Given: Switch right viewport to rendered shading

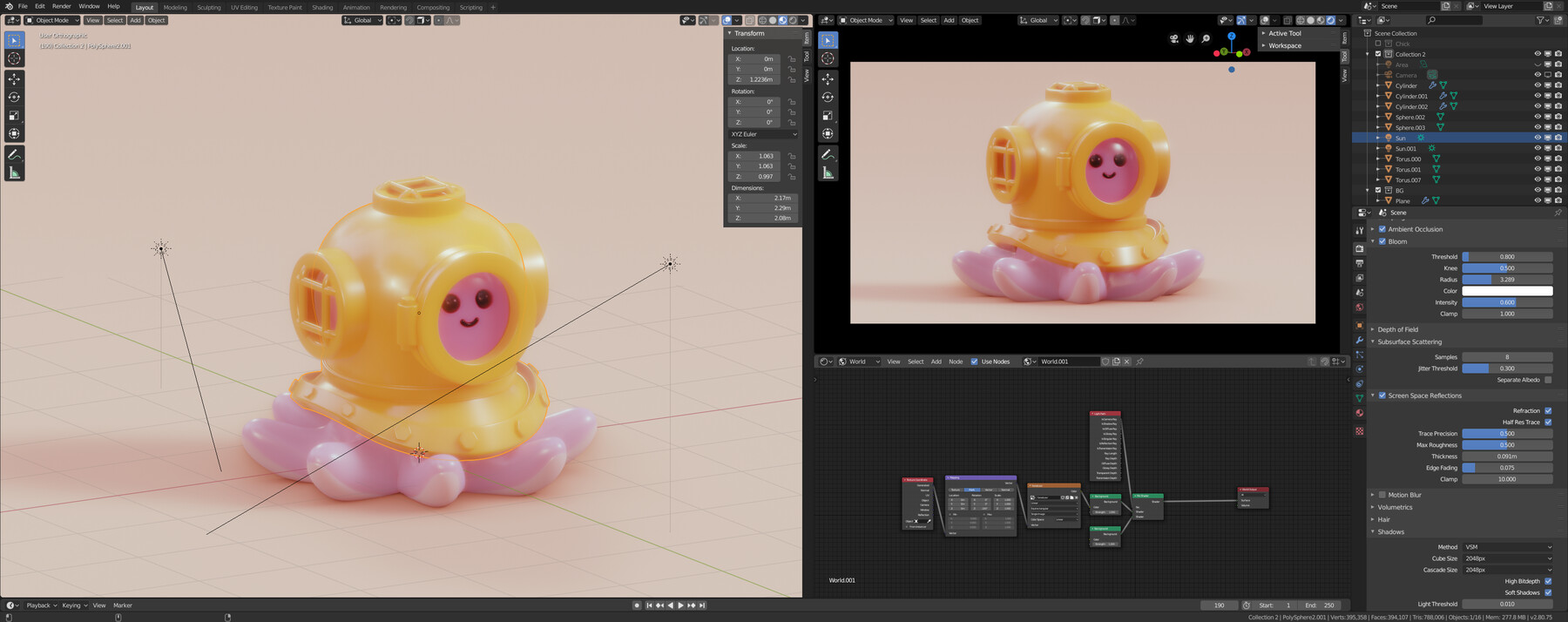Looking at the screenshot, I should click(x=1330, y=20).
